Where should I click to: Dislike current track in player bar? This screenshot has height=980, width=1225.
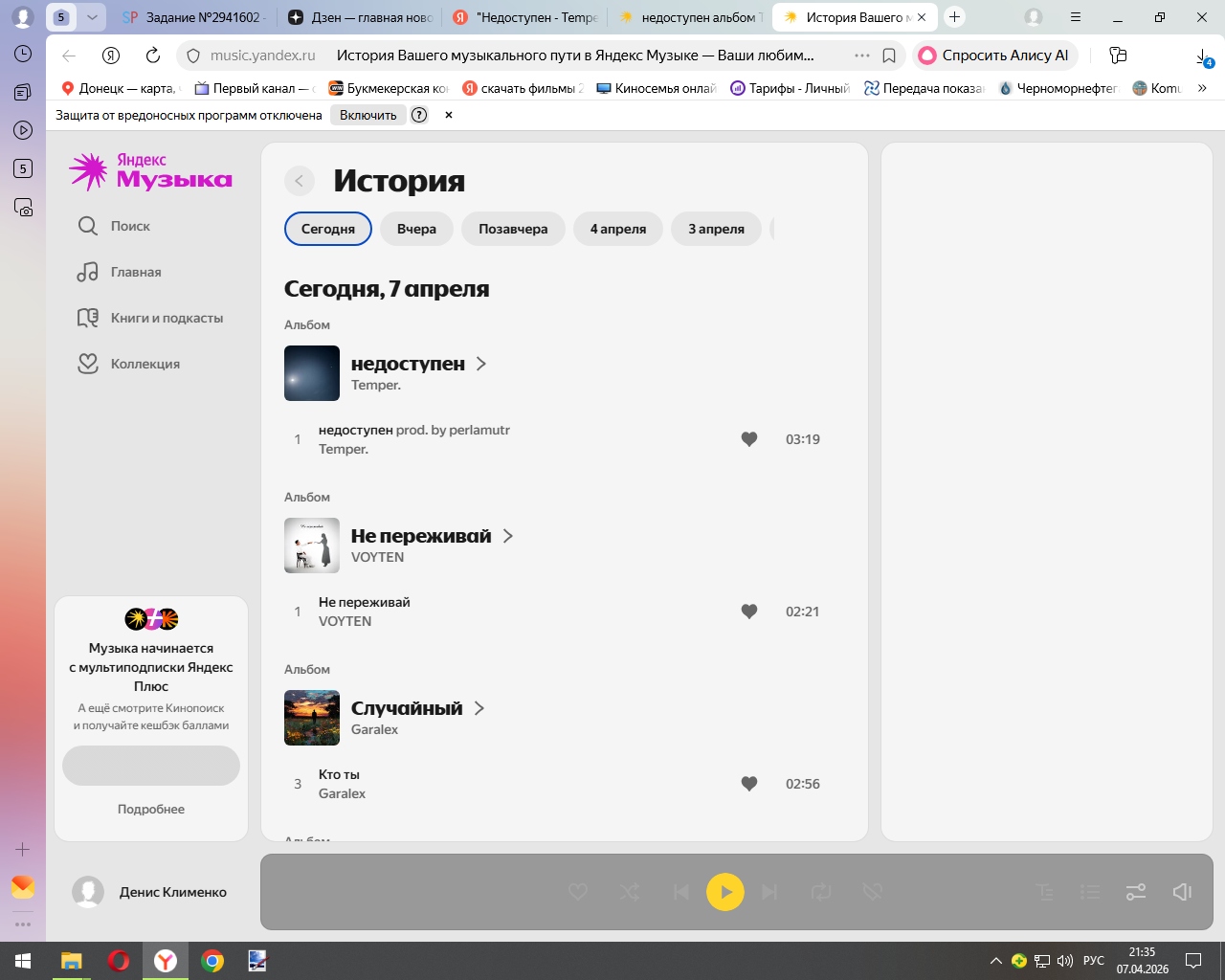coord(872,892)
